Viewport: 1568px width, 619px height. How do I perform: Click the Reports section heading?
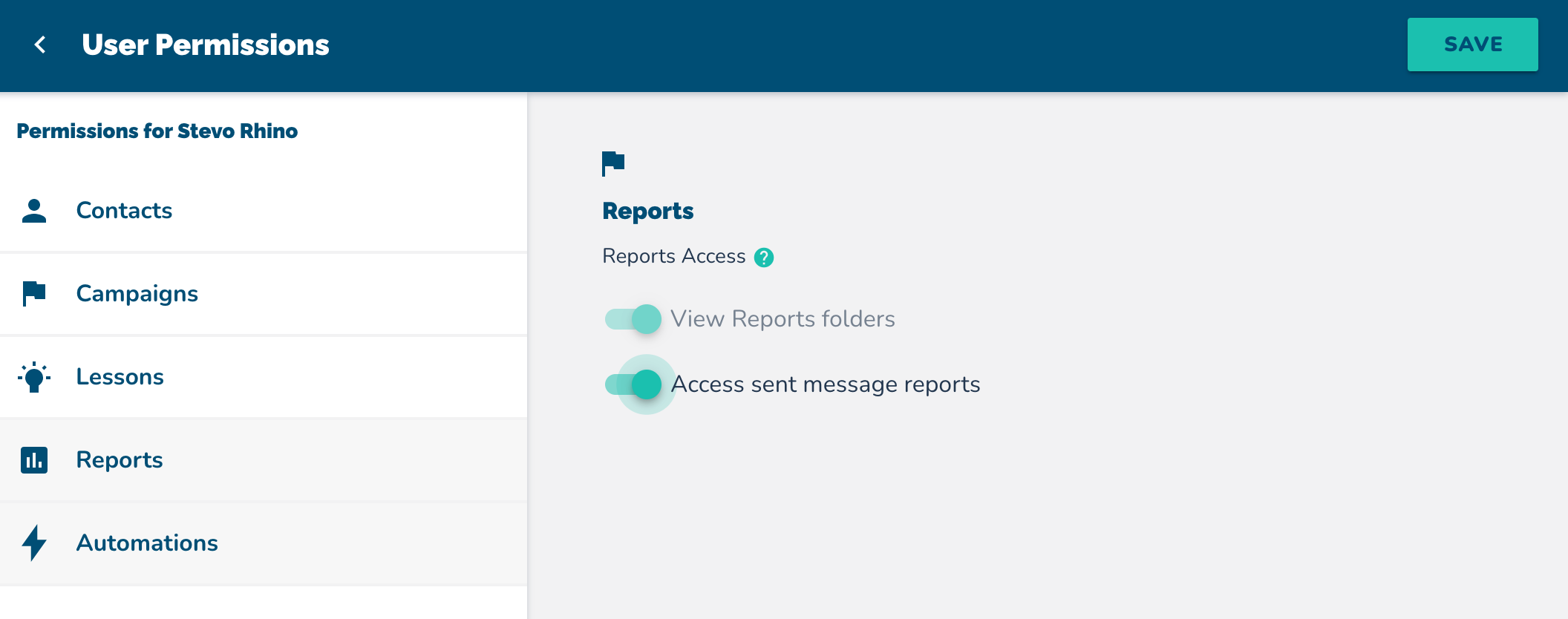point(648,212)
